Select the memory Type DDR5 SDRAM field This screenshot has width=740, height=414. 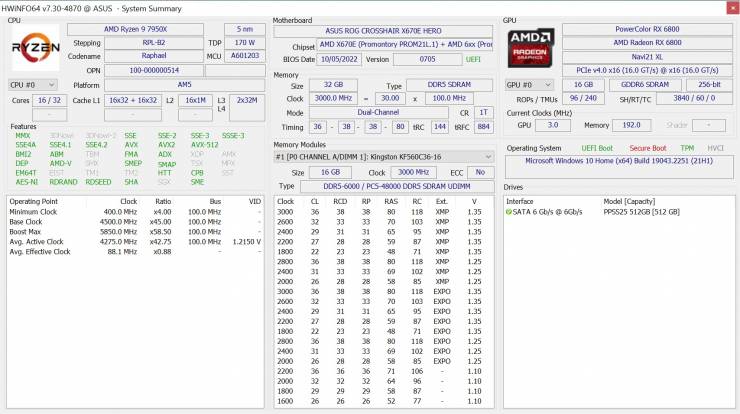[x=449, y=85]
